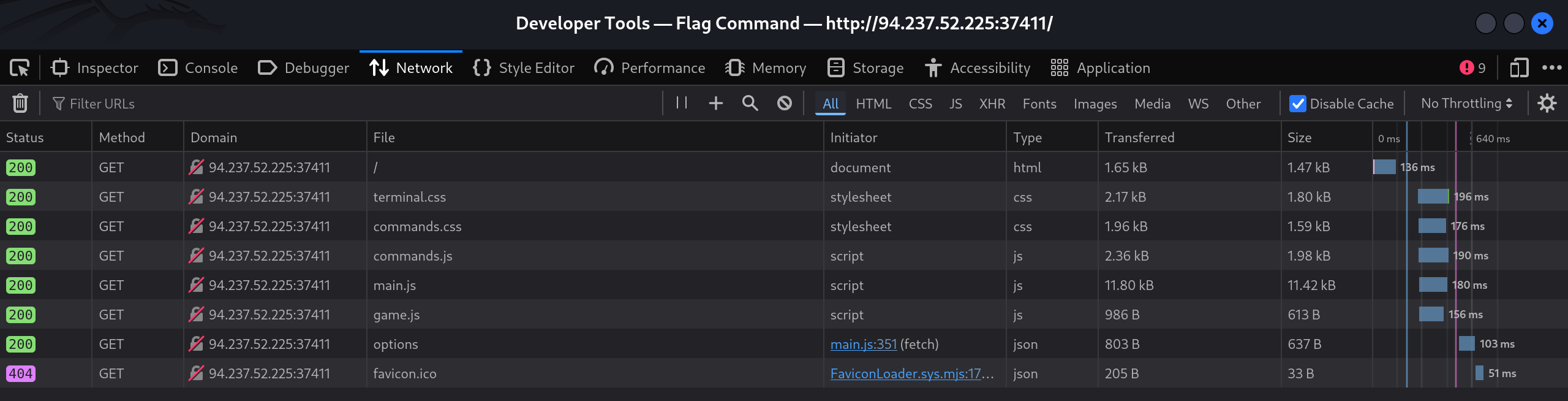
Task: Open the network search magnifier
Action: [x=750, y=103]
